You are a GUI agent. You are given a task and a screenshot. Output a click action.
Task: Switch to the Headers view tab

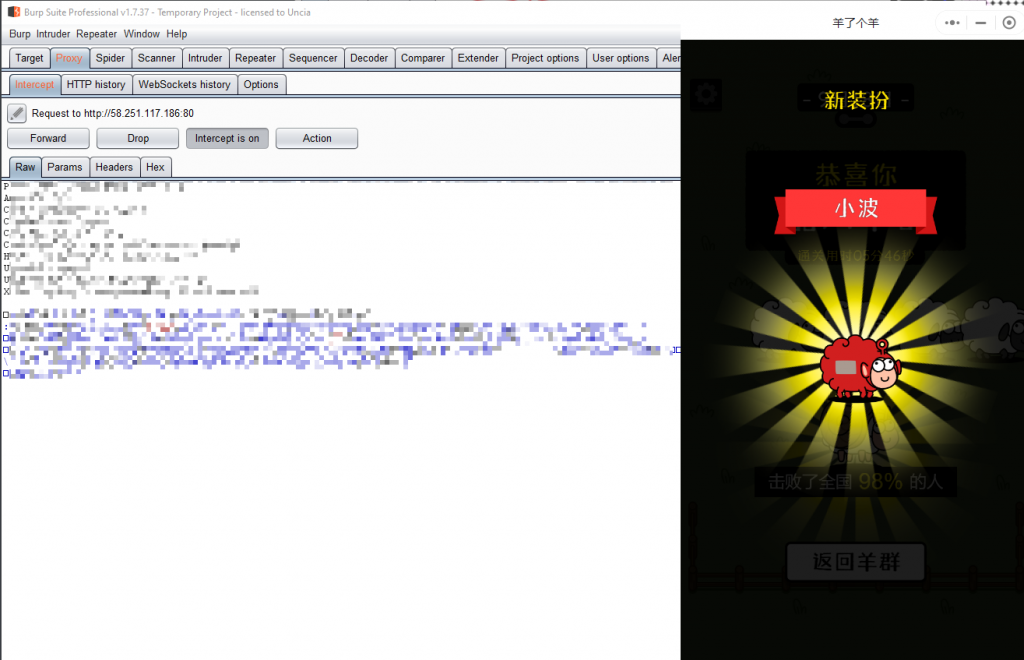pyautogui.click(x=114, y=167)
